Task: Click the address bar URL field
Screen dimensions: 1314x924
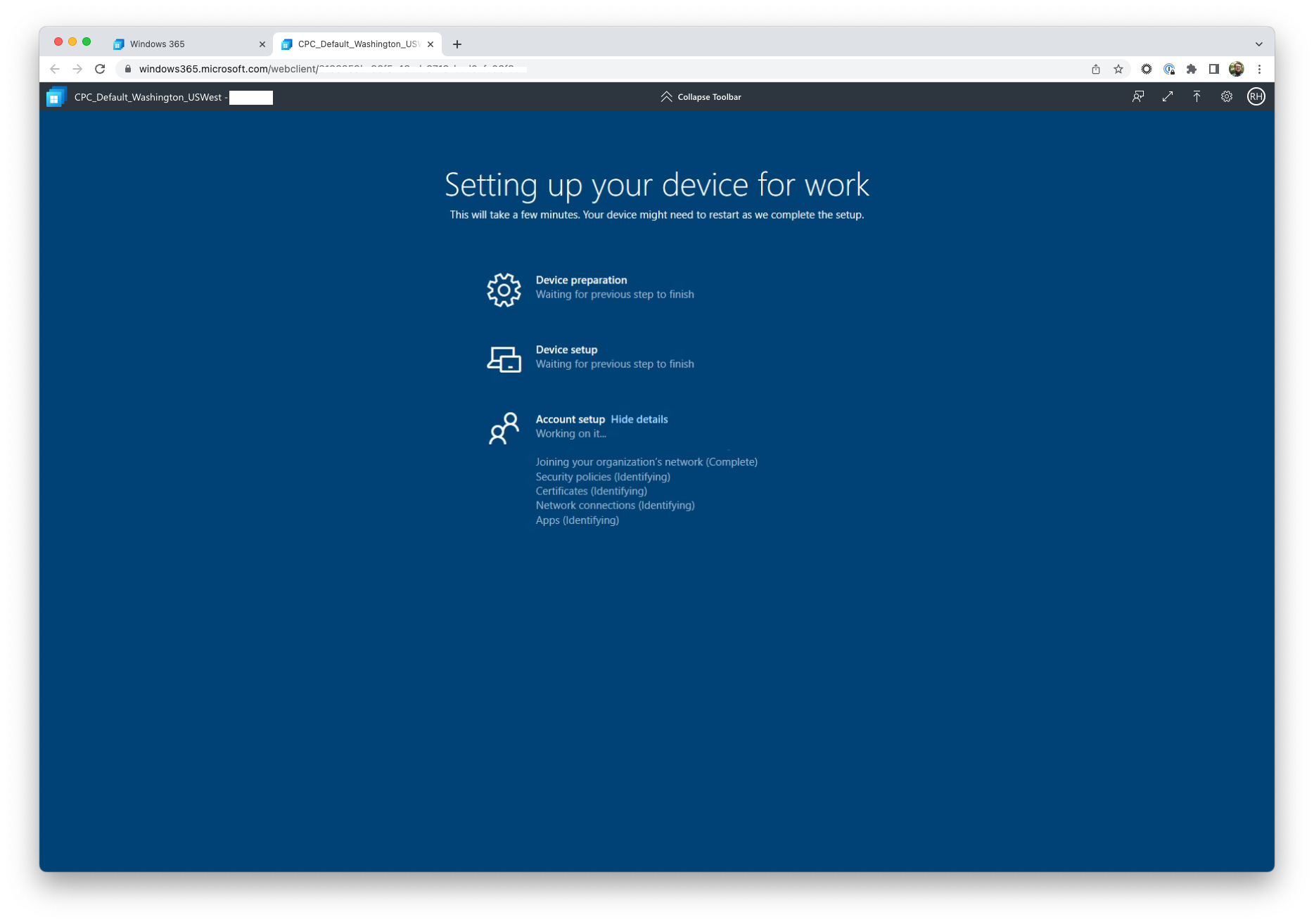Action: [605, 69]
